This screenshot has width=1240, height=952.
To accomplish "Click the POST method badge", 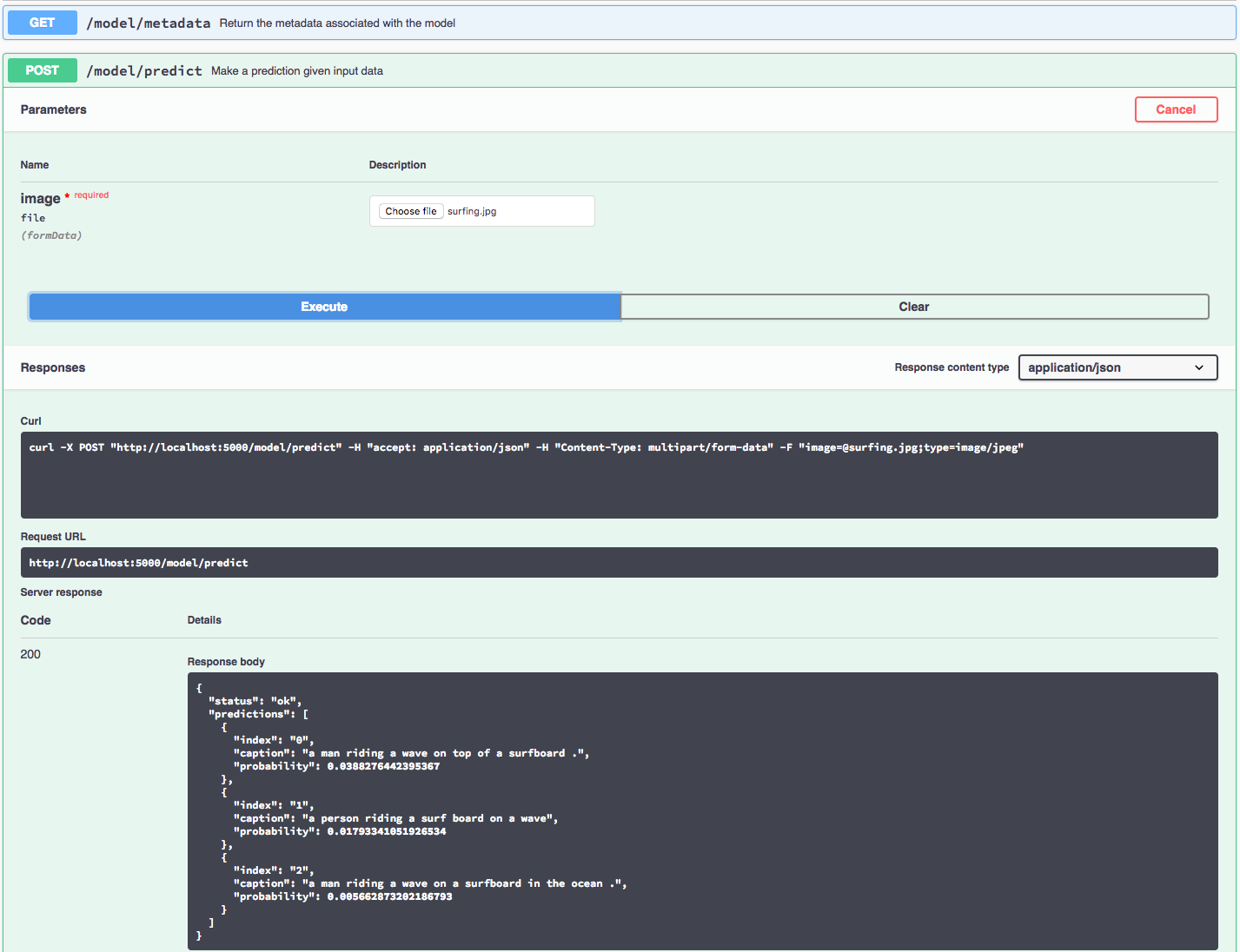I will (42, 70).
